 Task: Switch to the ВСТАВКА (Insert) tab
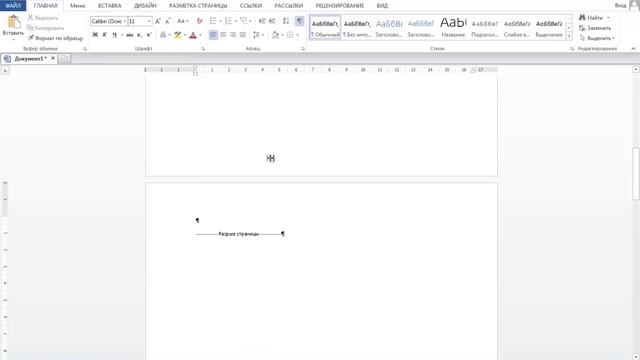(x=109, y=6)
